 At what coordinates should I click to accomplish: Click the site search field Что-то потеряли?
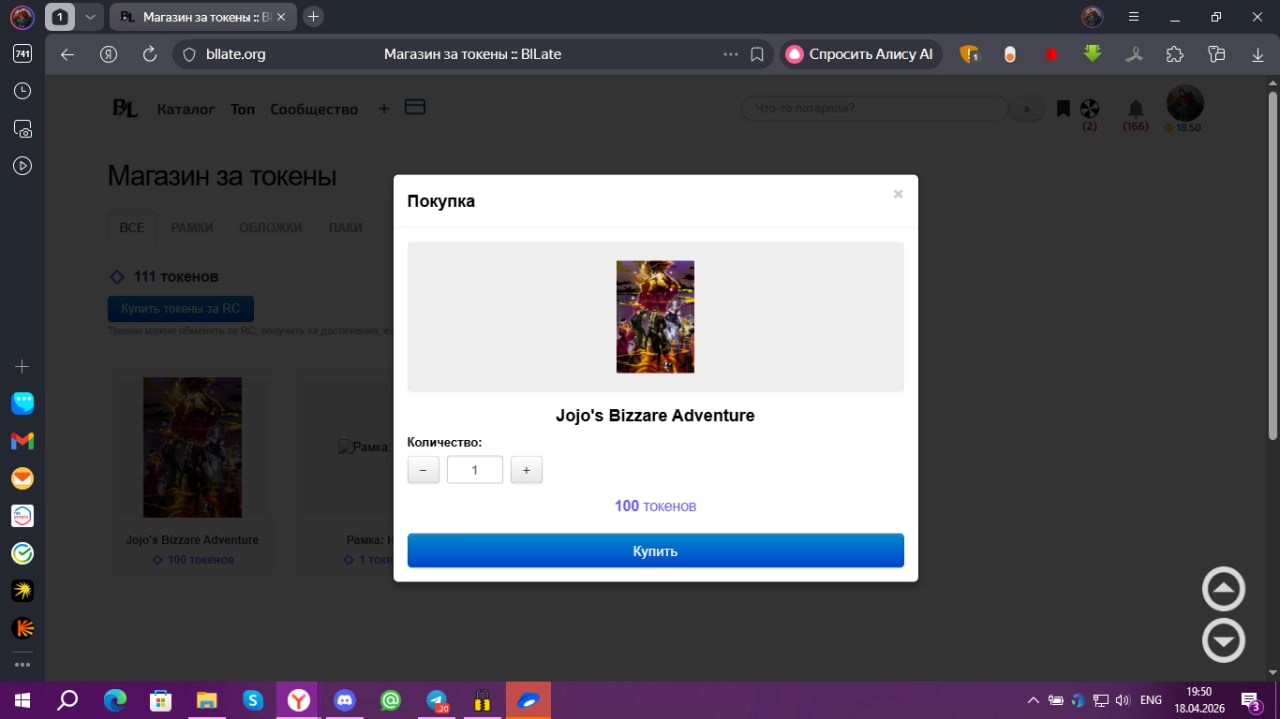pos(874,108)
